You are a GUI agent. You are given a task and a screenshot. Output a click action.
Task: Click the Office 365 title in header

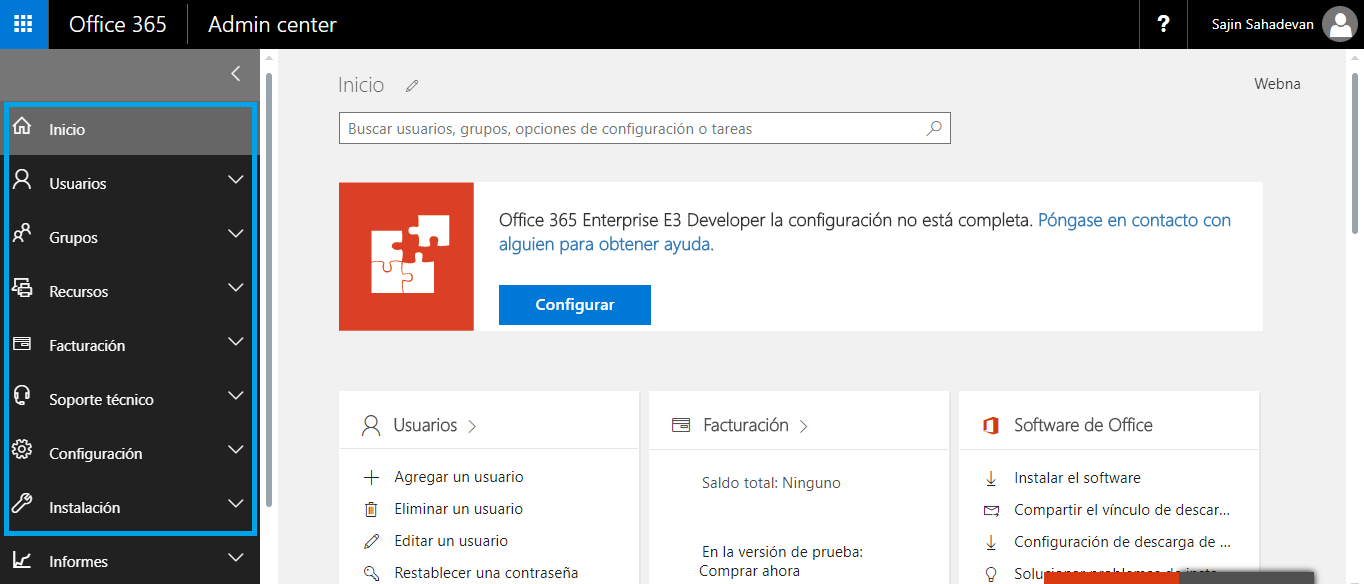[x=117, y=24]
